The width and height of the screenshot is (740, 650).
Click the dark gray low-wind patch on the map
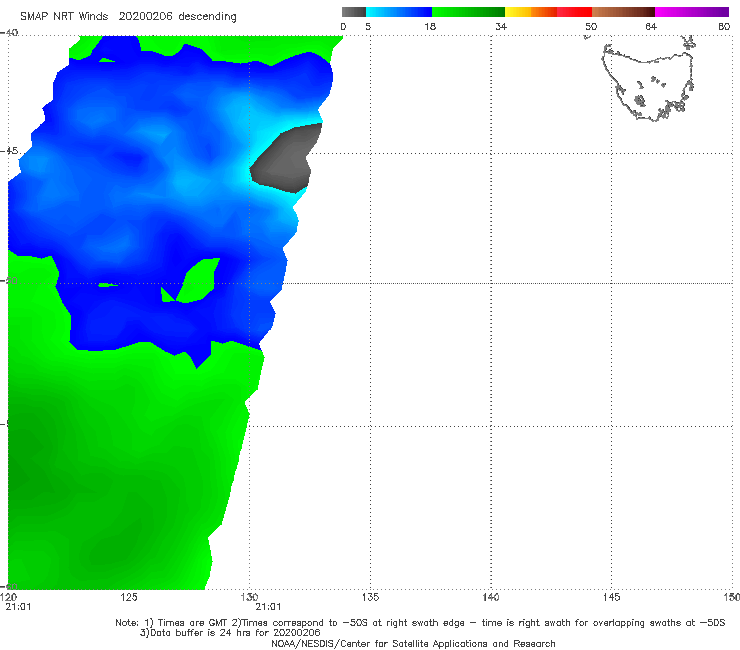coord(286,158)
